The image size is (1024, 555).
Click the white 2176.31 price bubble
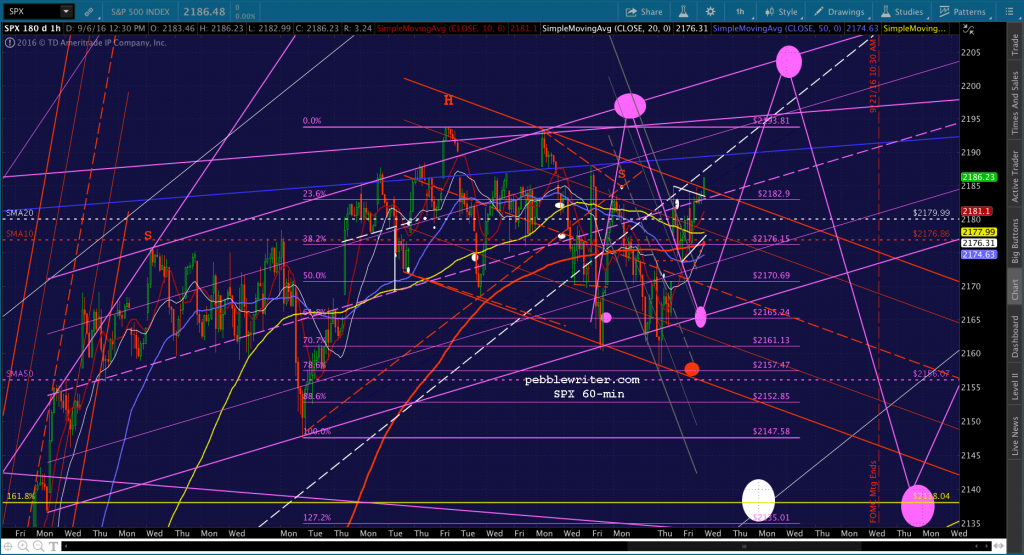tap(978, 243)
